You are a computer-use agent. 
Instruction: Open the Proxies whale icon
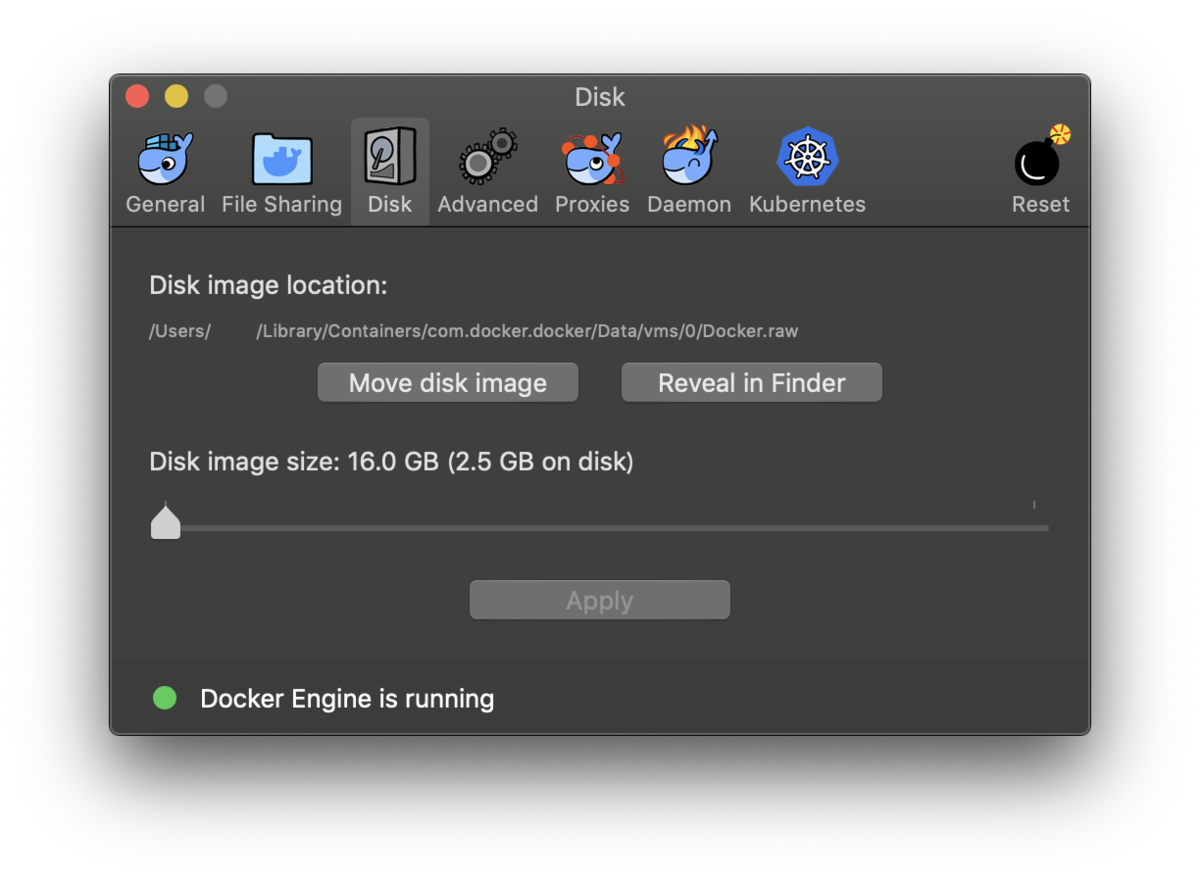(x=592, y=159)
